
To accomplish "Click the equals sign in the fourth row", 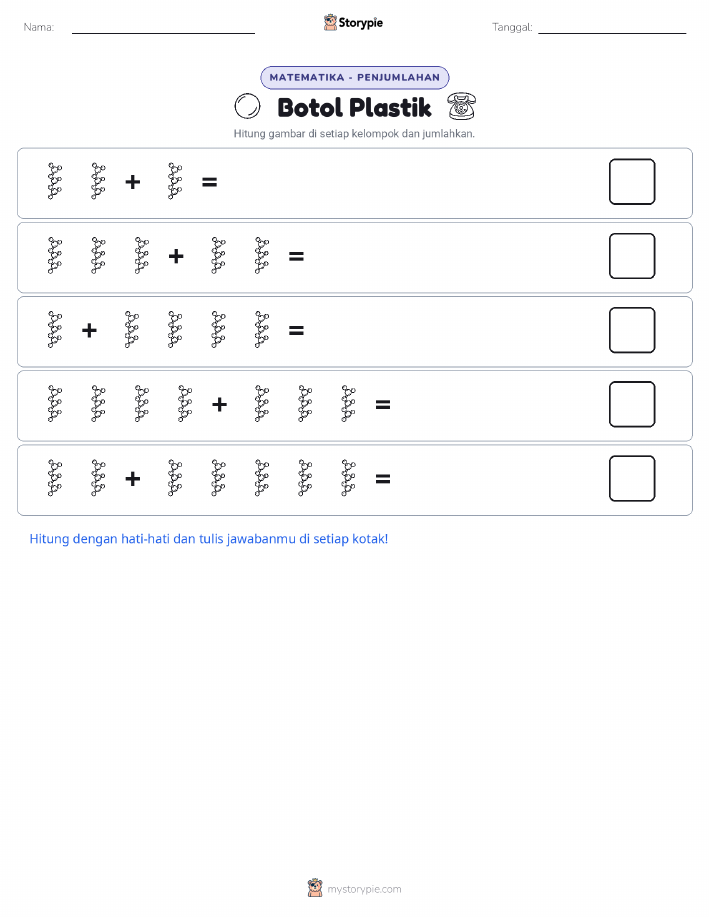I will [x=383, y=404].
